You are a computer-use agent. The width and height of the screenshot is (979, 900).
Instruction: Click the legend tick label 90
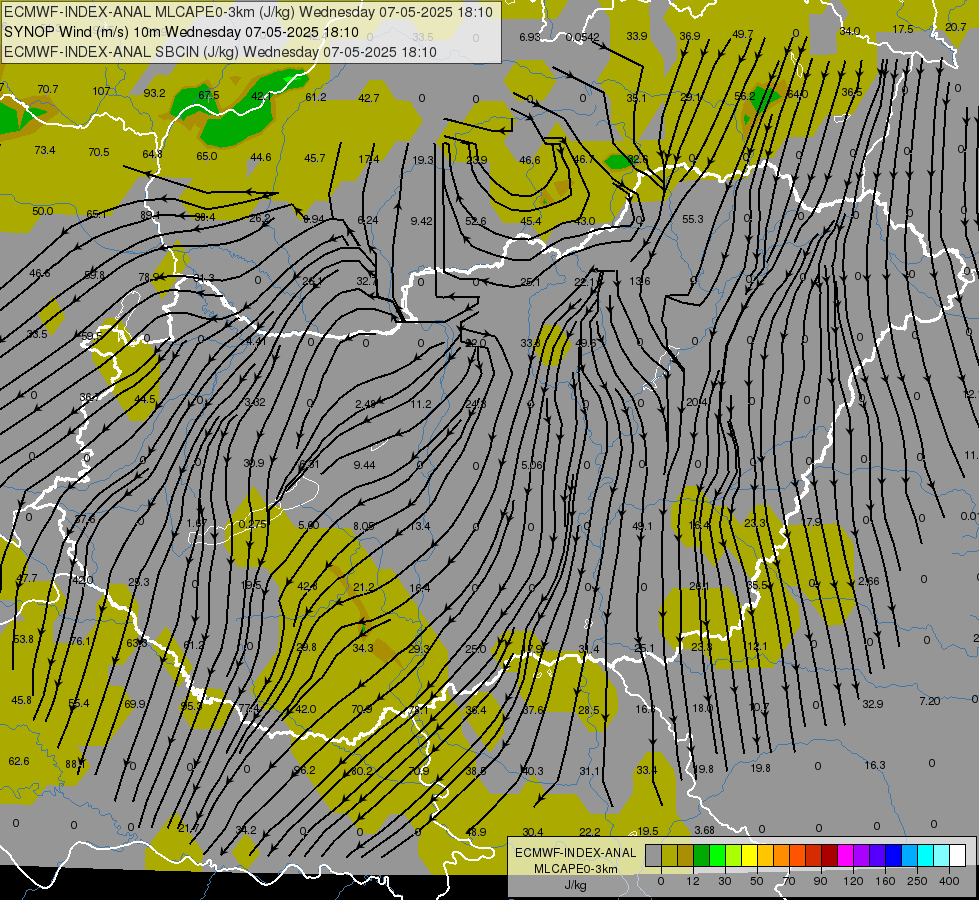[x=820, y=881]
